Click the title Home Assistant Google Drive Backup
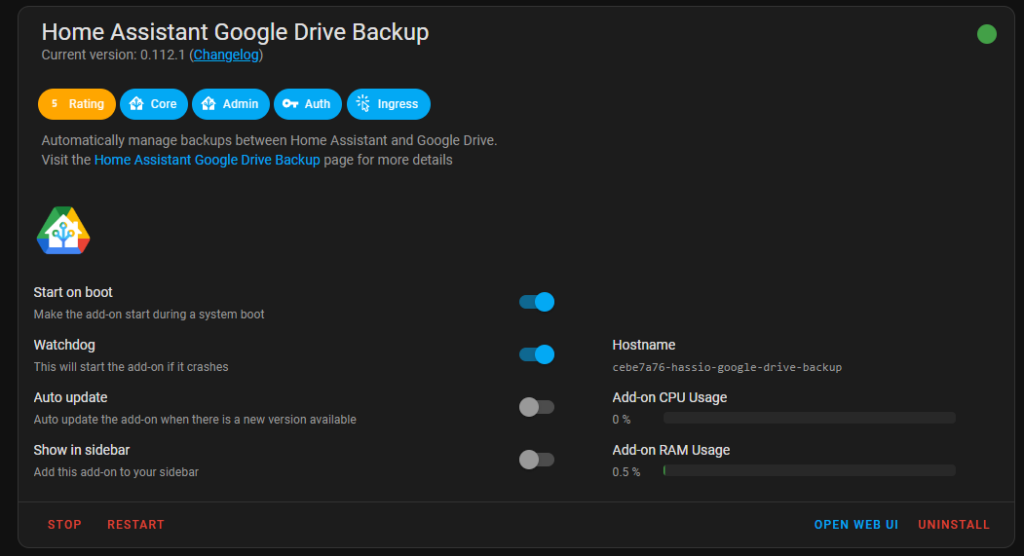 [x=235, y=32]
